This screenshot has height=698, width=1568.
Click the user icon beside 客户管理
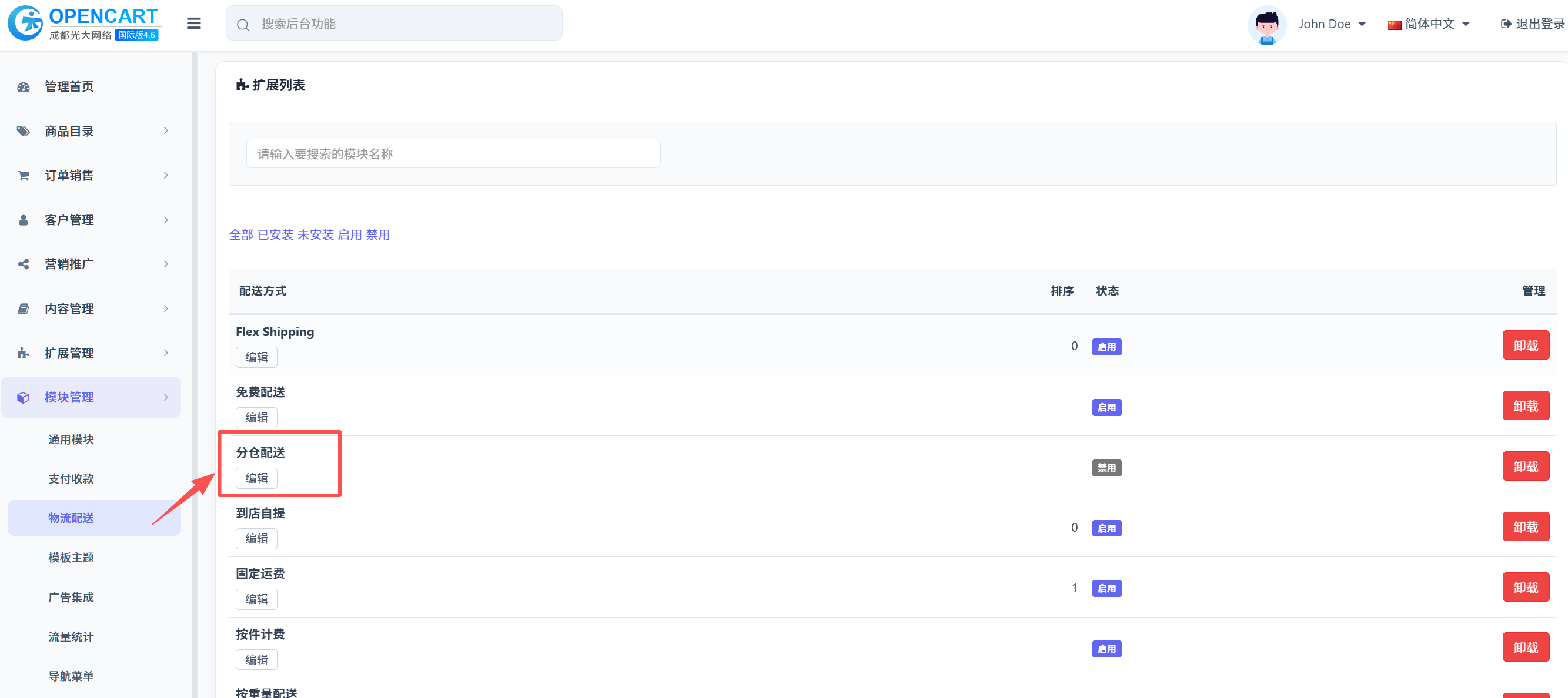coord(23,220)
